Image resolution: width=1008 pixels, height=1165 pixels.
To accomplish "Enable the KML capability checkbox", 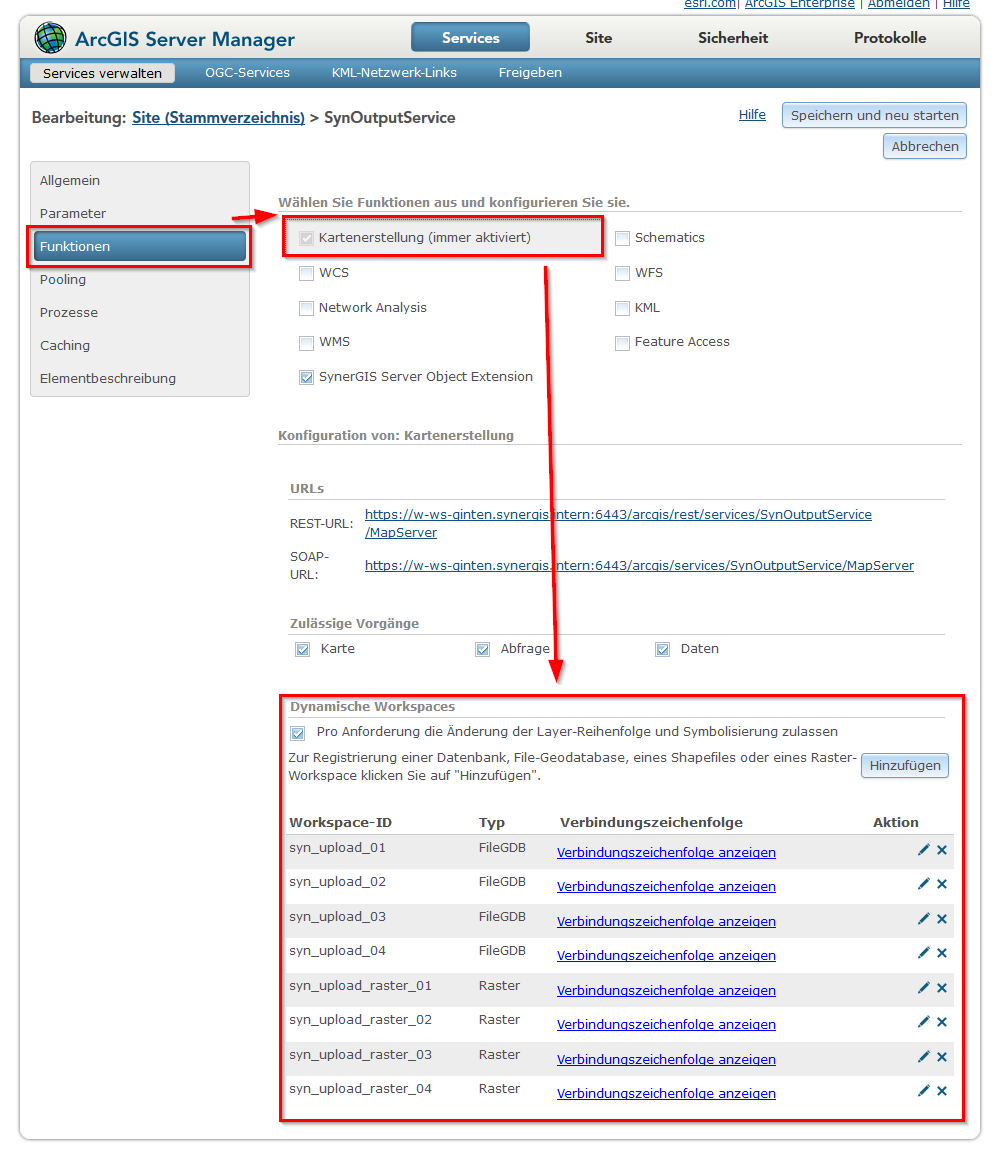I will coord(622,307).
